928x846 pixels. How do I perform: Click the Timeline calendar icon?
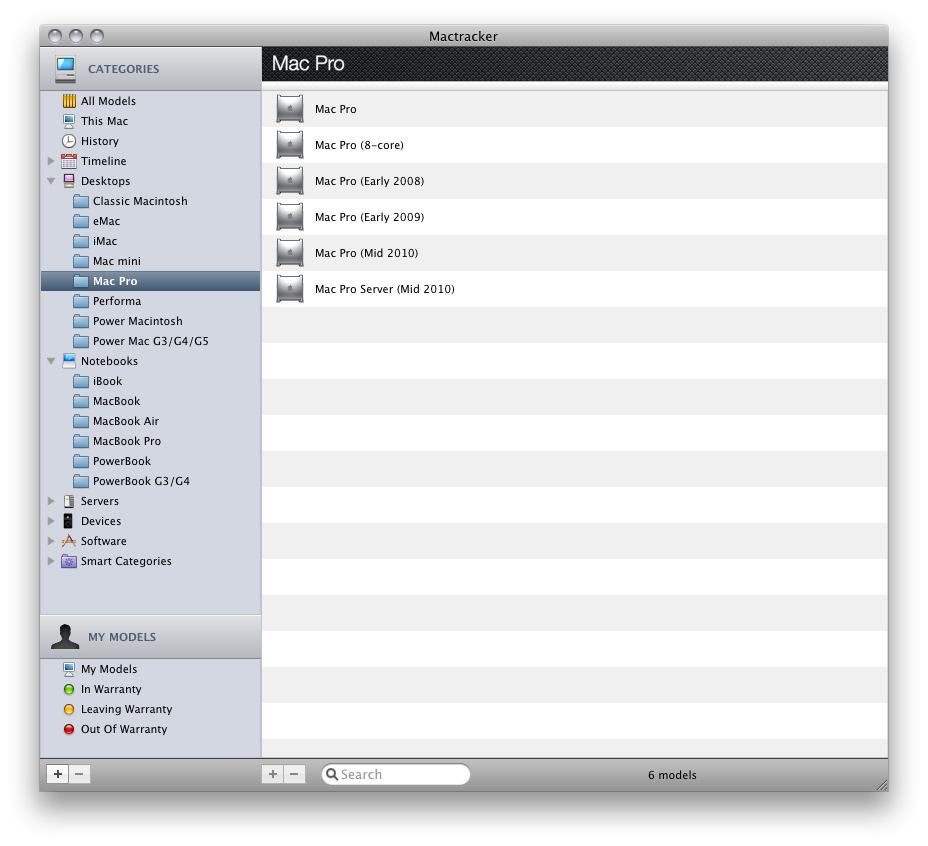point(69,161)
